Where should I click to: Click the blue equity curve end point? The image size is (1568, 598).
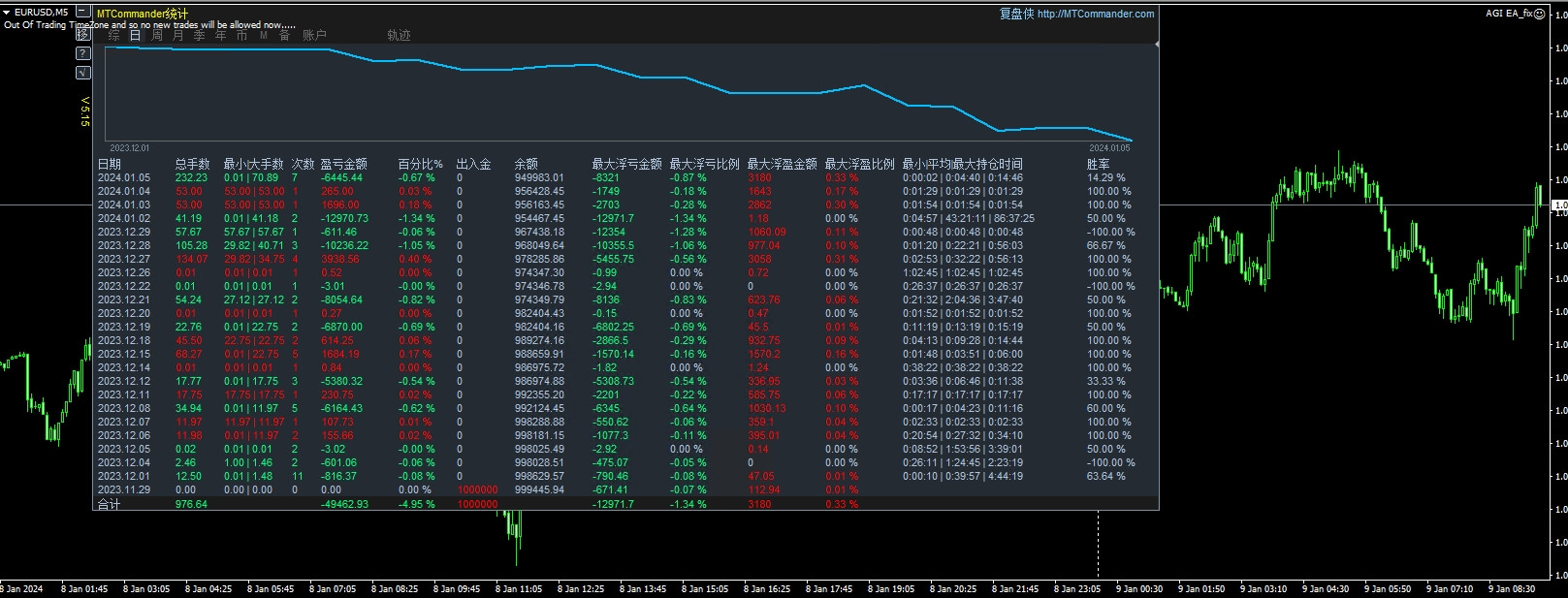(x=1131, y=142)
